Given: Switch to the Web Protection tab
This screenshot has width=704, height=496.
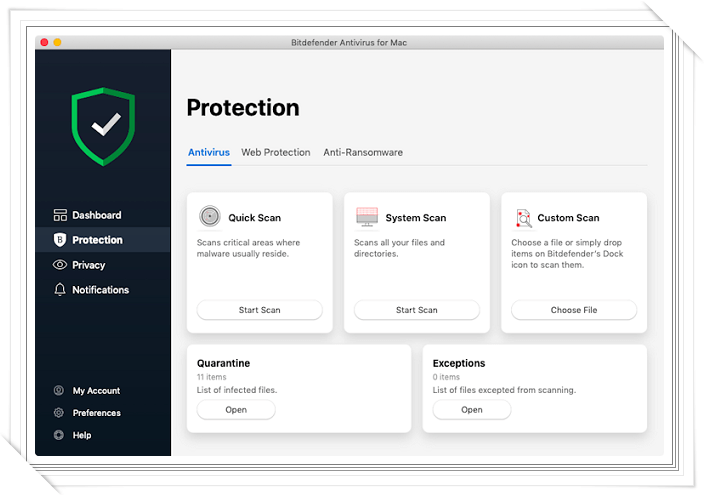Looking at the screenshot, I should click(276, 153).
